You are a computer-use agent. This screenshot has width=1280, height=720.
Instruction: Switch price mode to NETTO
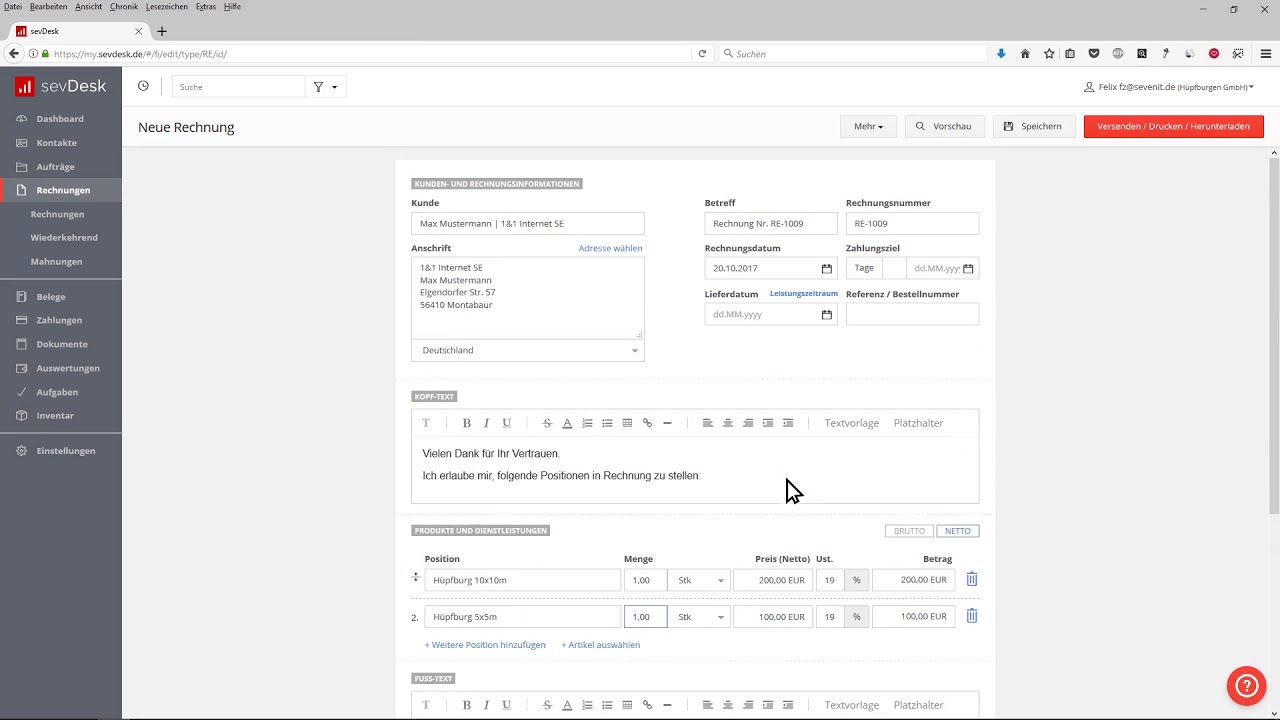pos(957,531)
